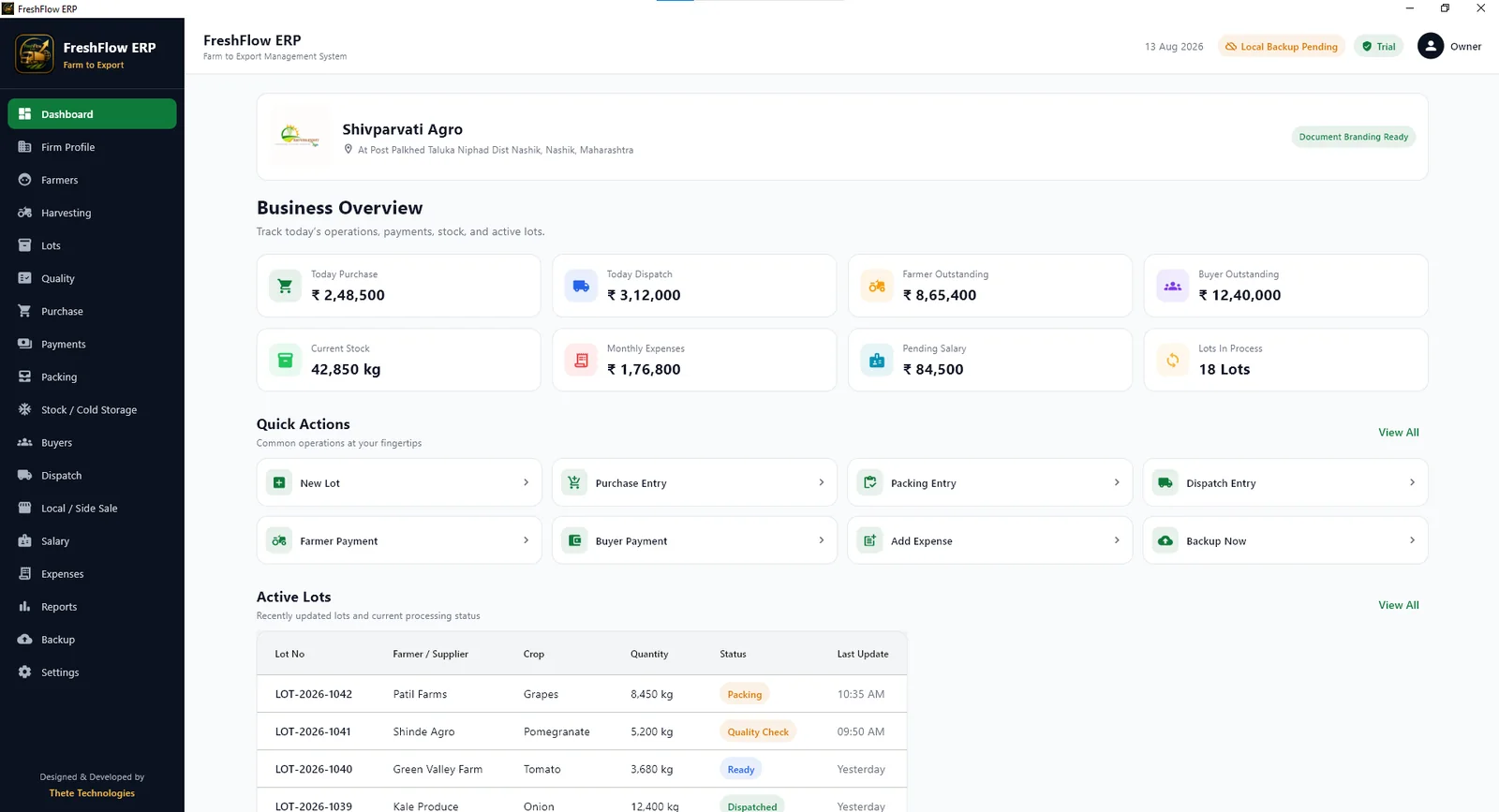Click the Local Backup Pending badge

coord(1281,47)
